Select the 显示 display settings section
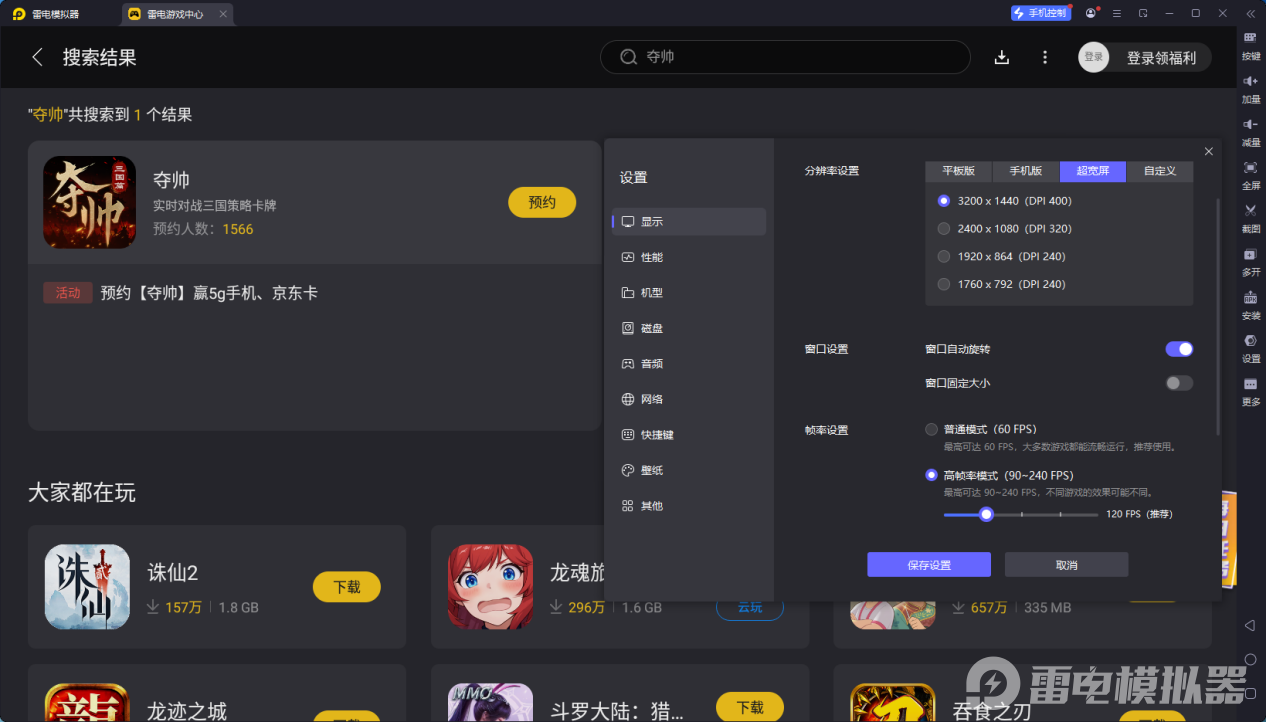 coord(689,222)
